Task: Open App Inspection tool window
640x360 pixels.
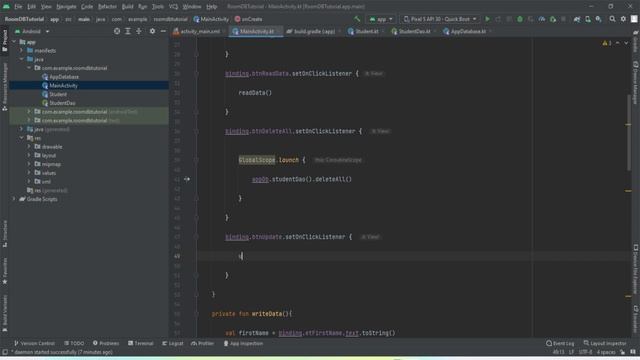Action: coord(243,343)
